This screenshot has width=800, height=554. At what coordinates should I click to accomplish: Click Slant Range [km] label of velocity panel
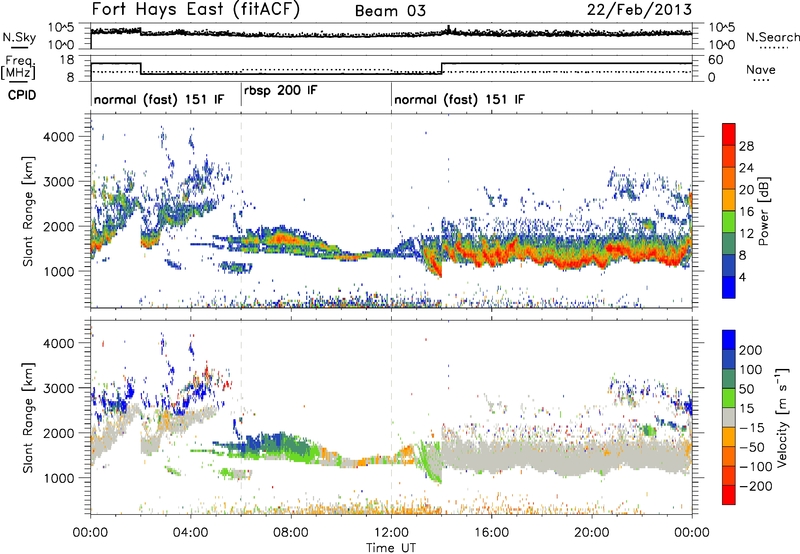click(28, 418)
